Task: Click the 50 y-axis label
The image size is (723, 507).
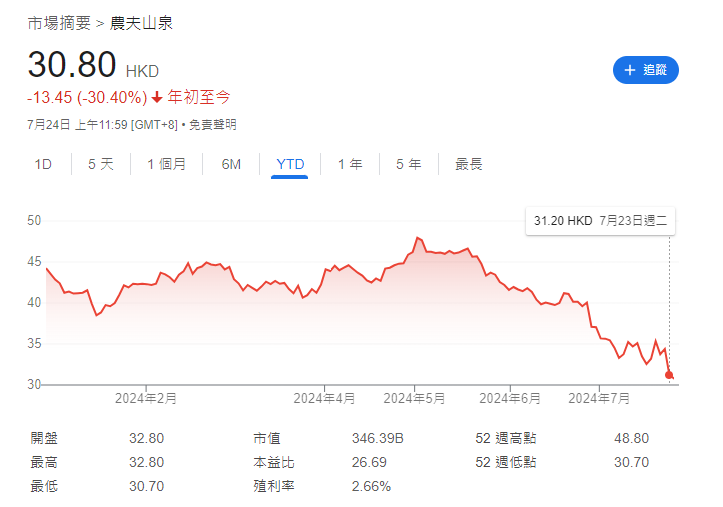Action: tap(34, 220)
